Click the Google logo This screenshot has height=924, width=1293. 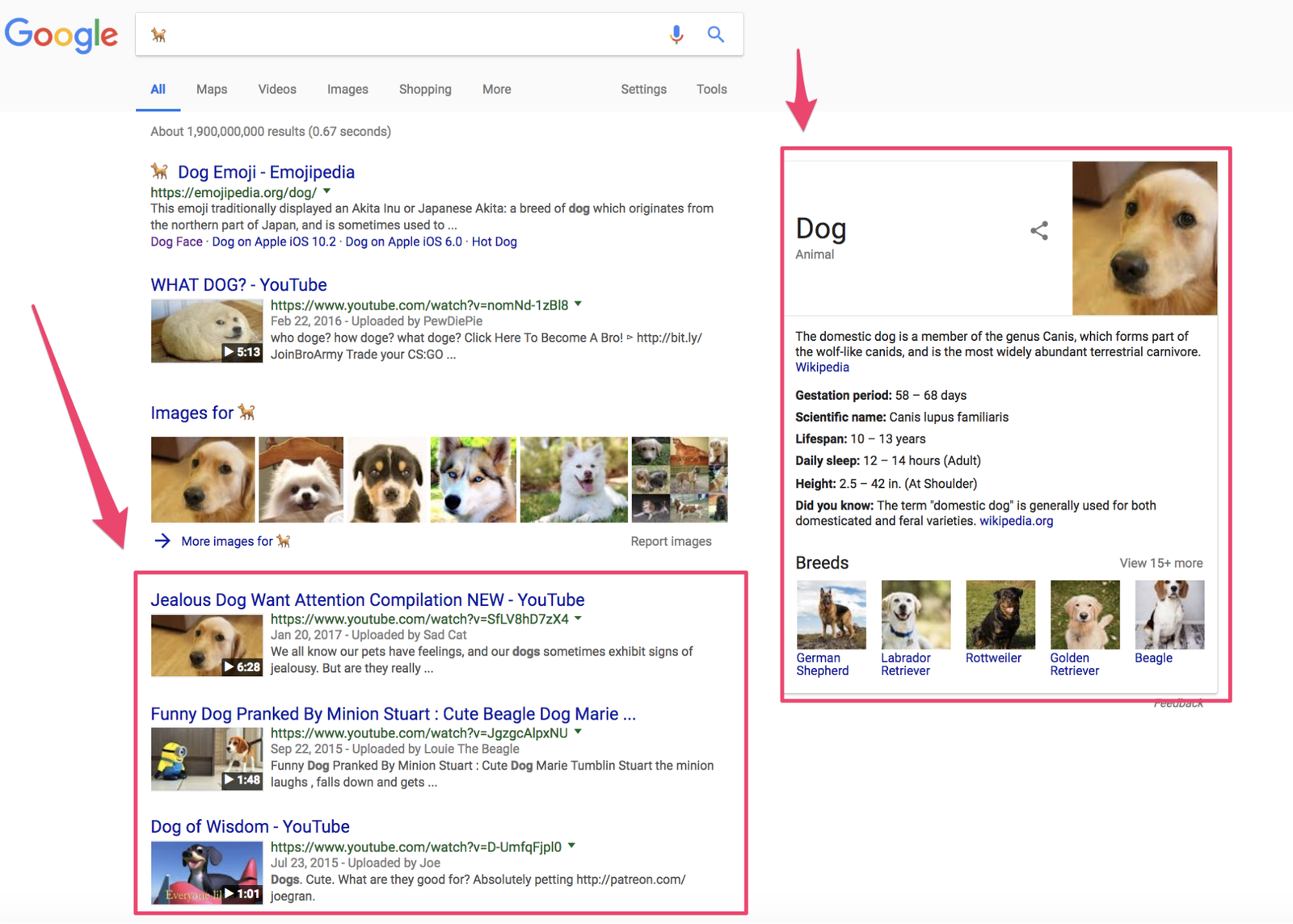tap(61, 34)
